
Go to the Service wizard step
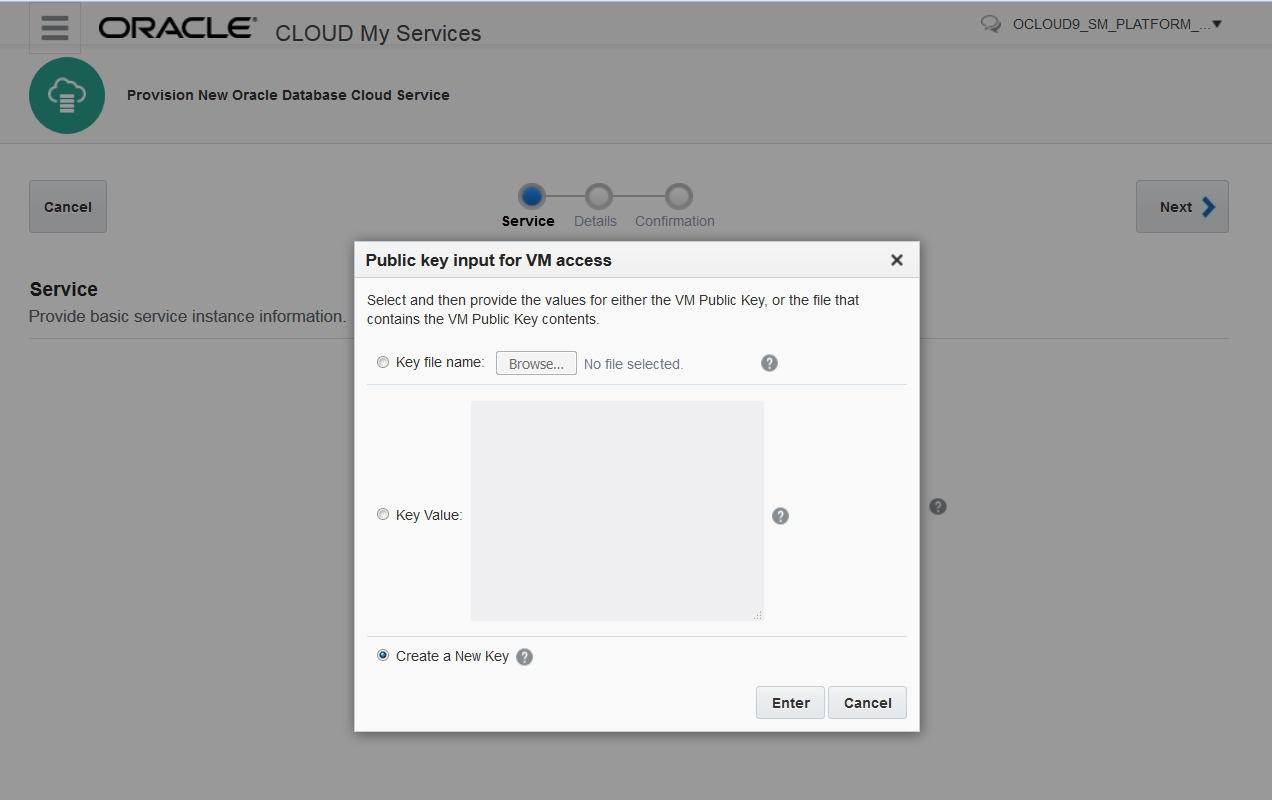pyautogui.click(x=532, y=196)
